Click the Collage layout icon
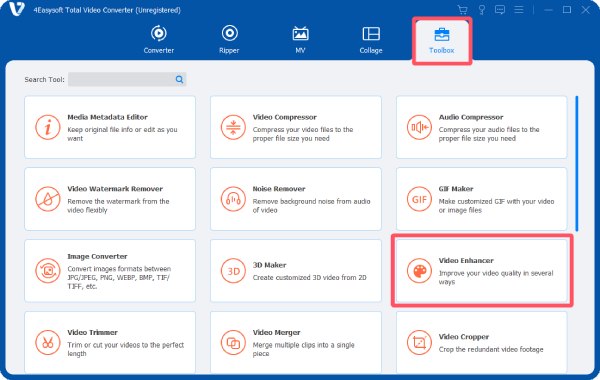 click(x=371, y=34)
